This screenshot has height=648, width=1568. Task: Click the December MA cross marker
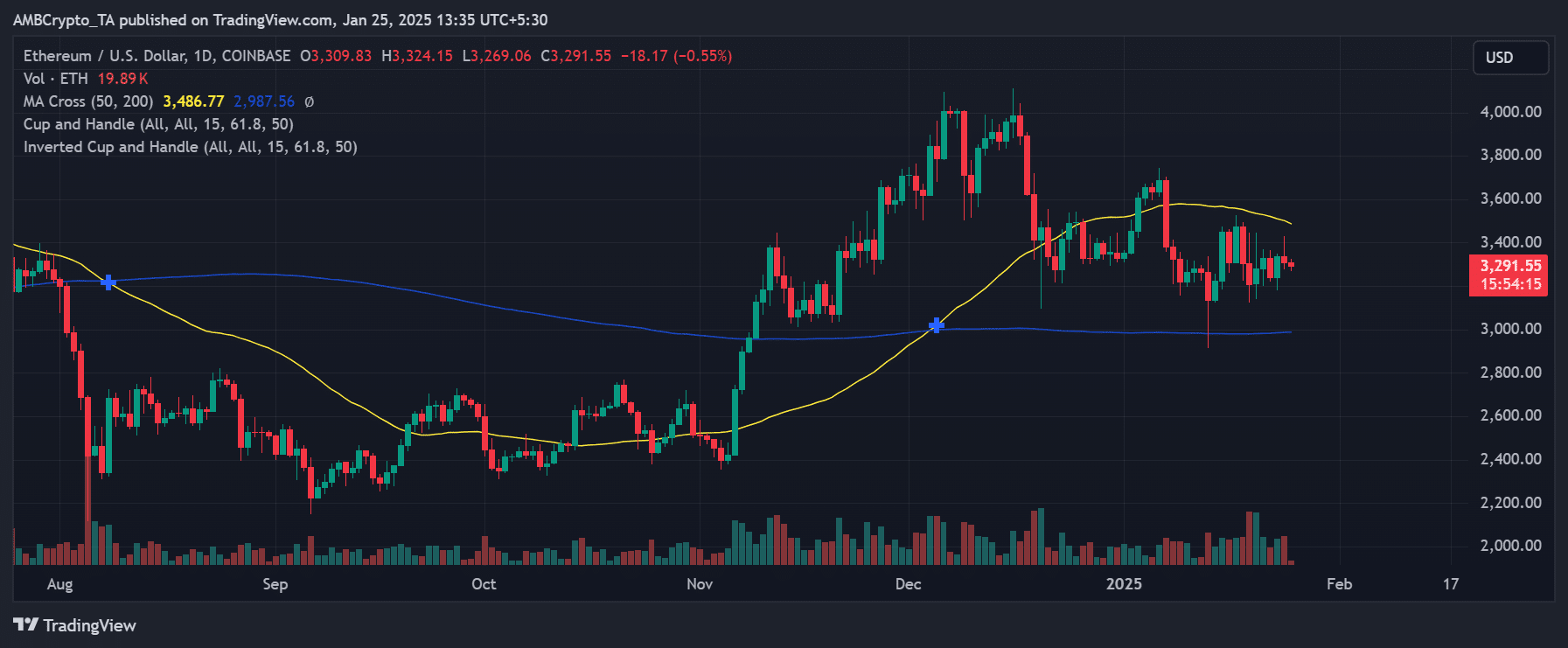937,325
